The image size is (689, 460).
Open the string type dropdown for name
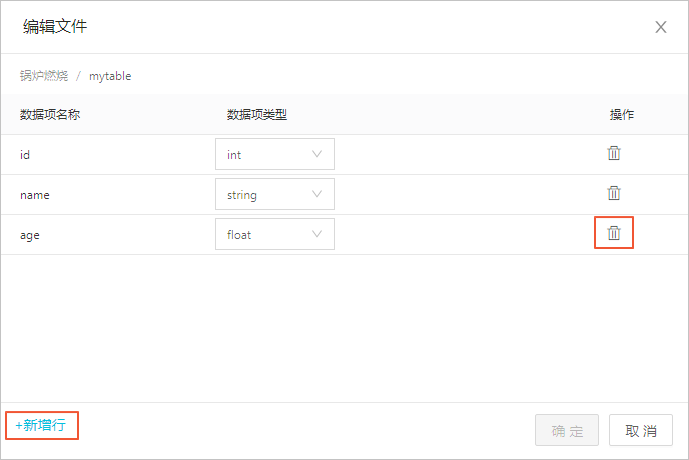(275, 194)
